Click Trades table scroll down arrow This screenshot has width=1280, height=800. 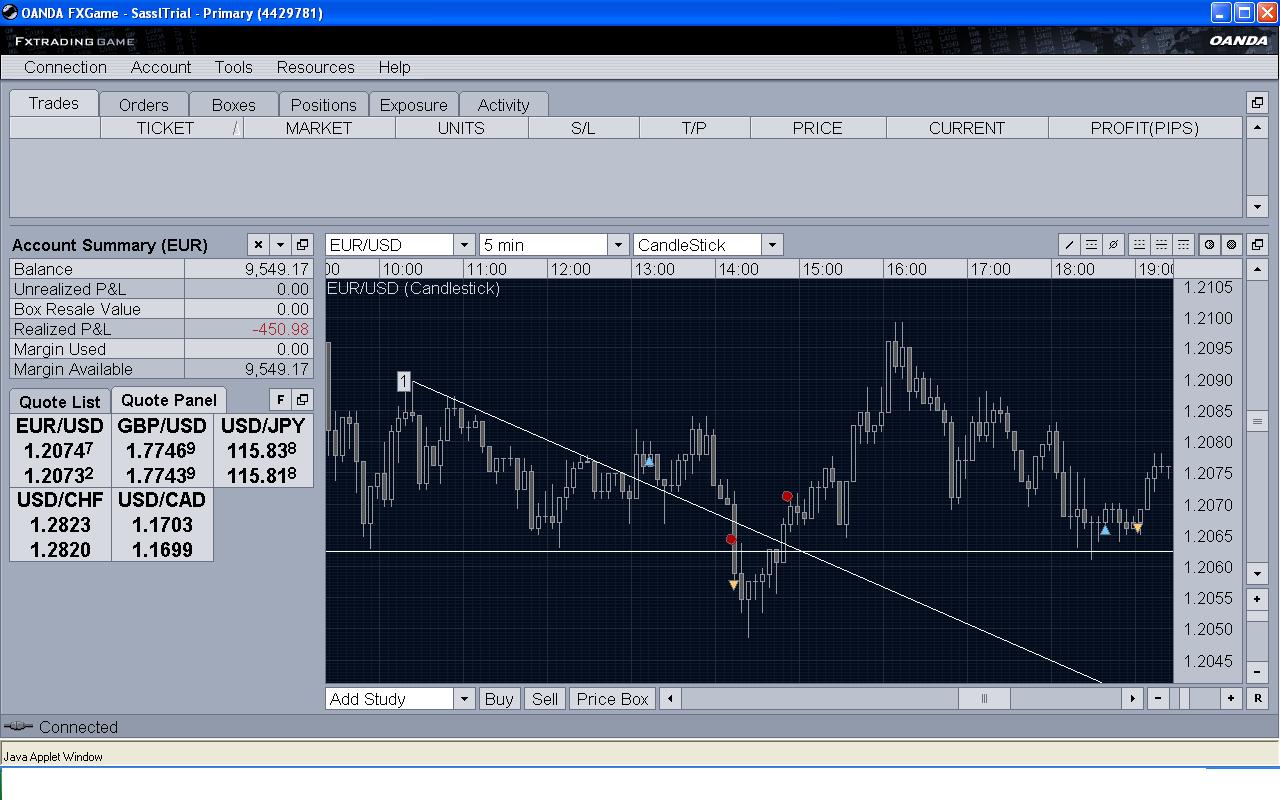tap(1258, 207)
